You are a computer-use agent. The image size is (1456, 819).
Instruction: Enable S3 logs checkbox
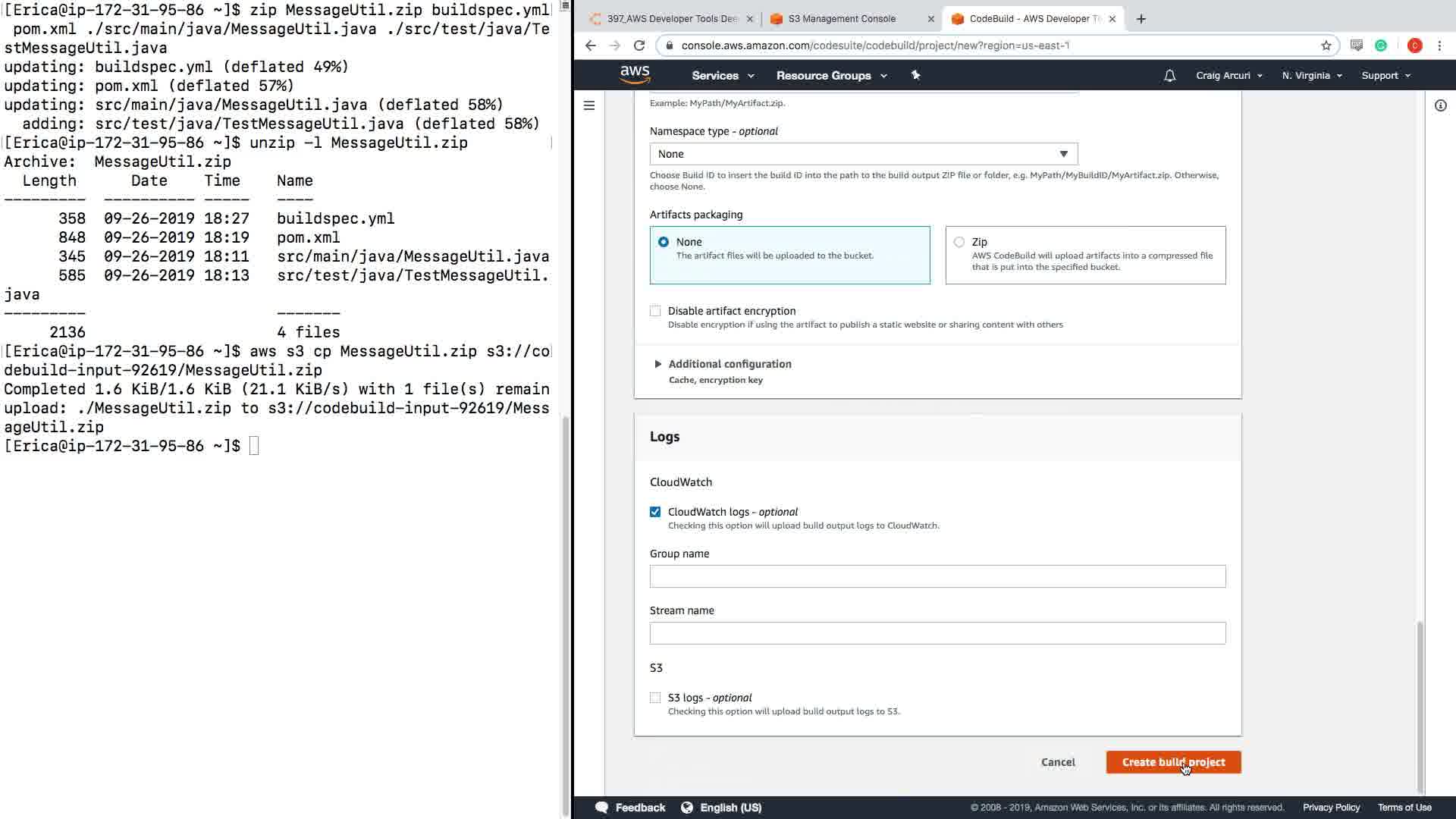click(x=655, y=698)
